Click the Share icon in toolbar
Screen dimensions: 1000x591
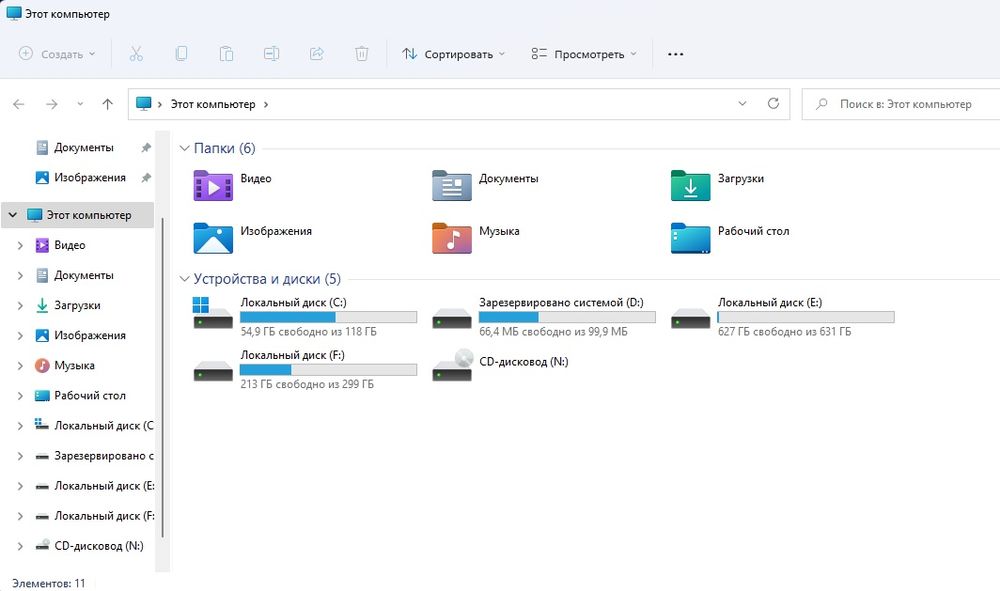point(316,54)
